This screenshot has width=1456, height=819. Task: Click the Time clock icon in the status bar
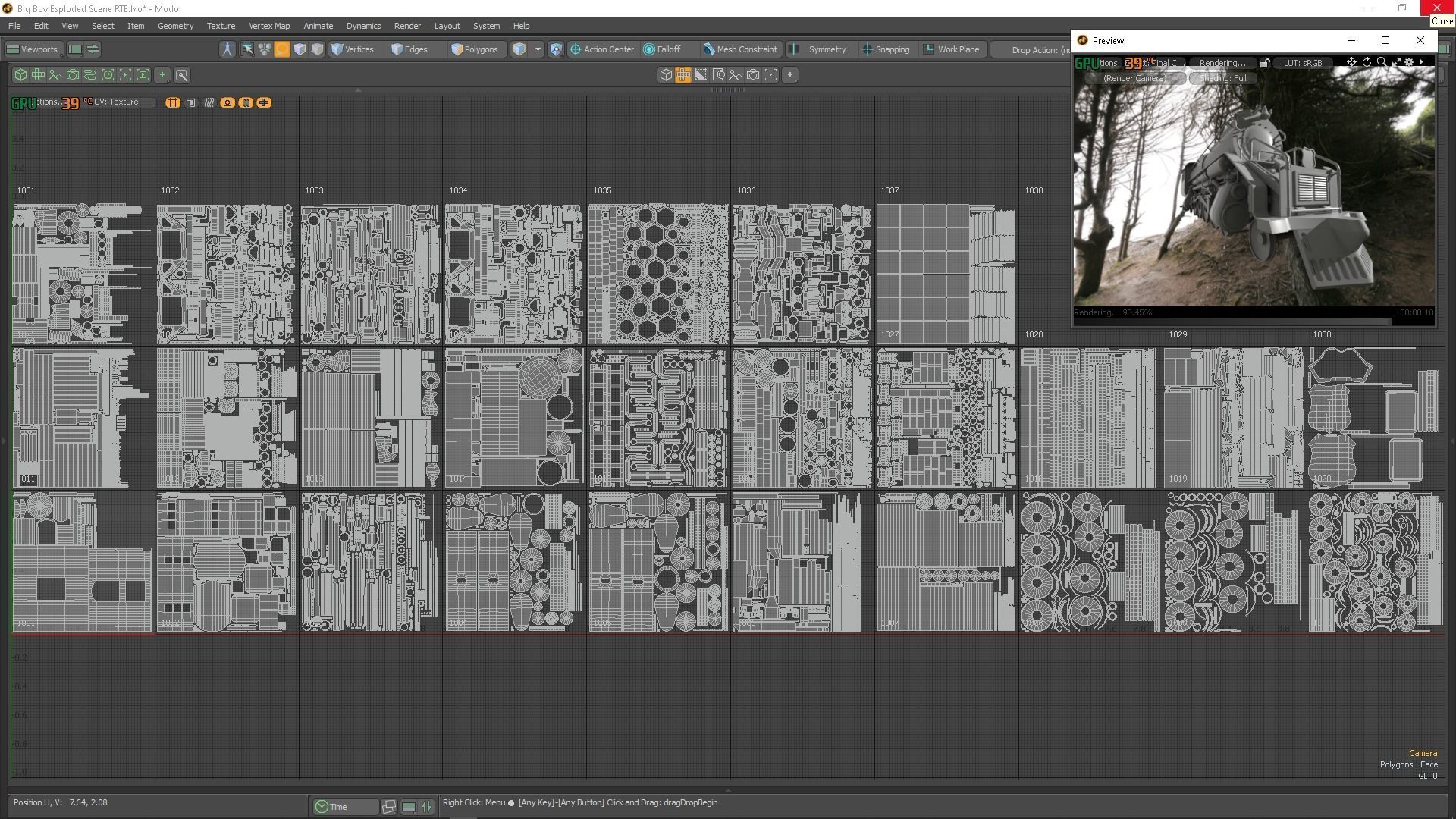[x=322, y=807]
